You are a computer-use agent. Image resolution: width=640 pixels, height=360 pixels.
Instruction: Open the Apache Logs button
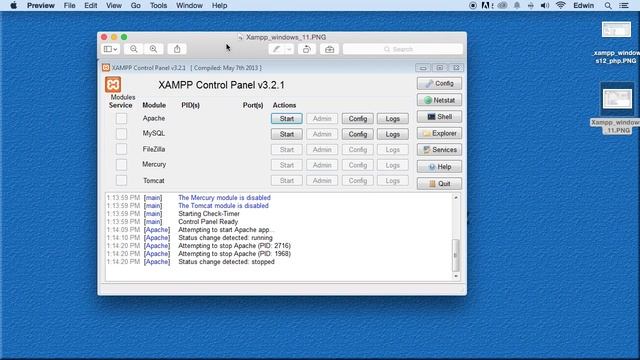click(x=393, y=119)
